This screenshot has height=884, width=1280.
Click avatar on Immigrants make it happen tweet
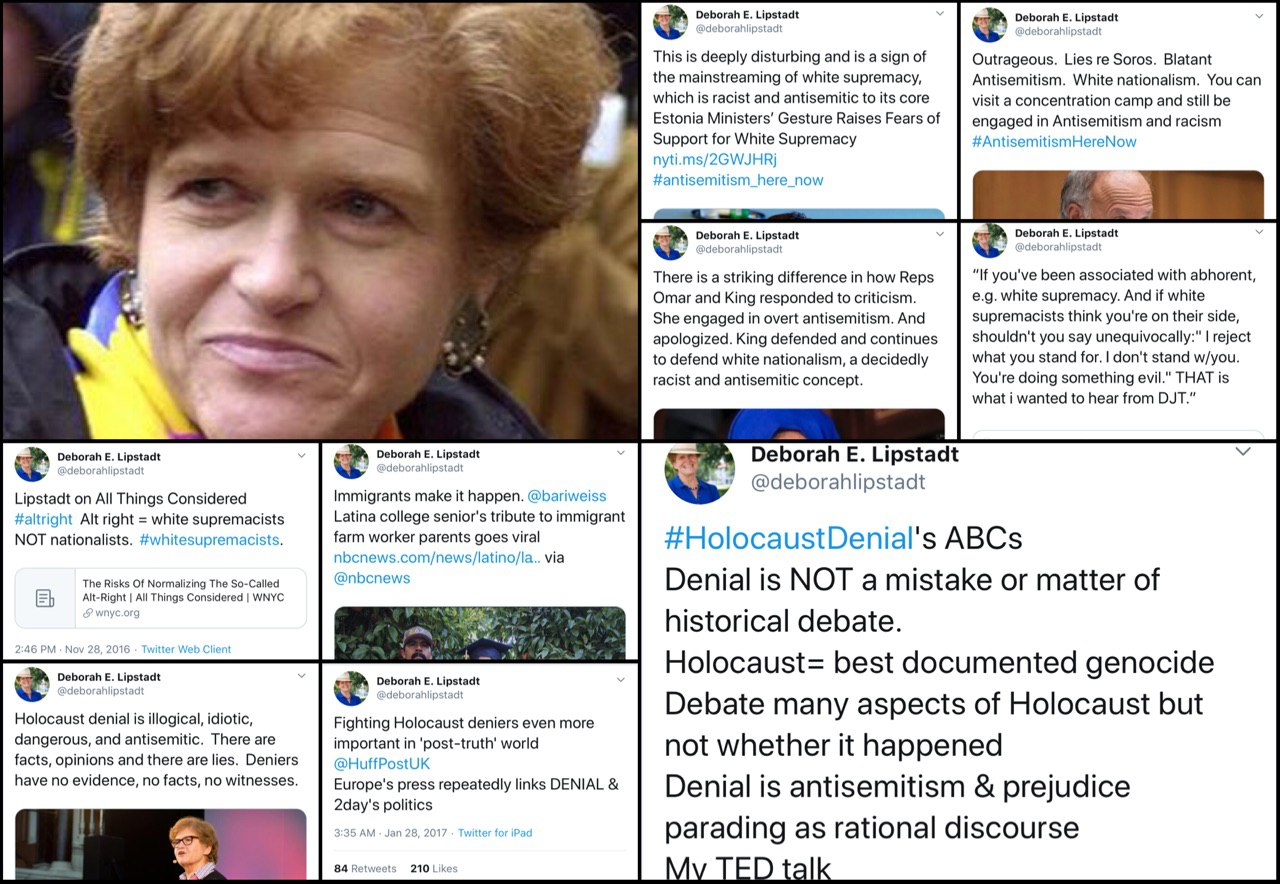coord(351,461)
